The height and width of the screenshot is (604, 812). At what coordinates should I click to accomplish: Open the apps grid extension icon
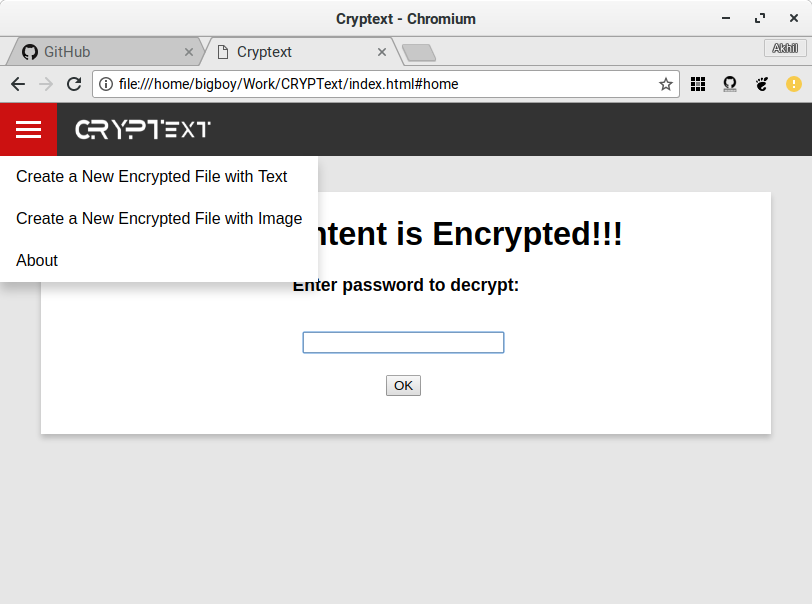(x=698, y=84)
